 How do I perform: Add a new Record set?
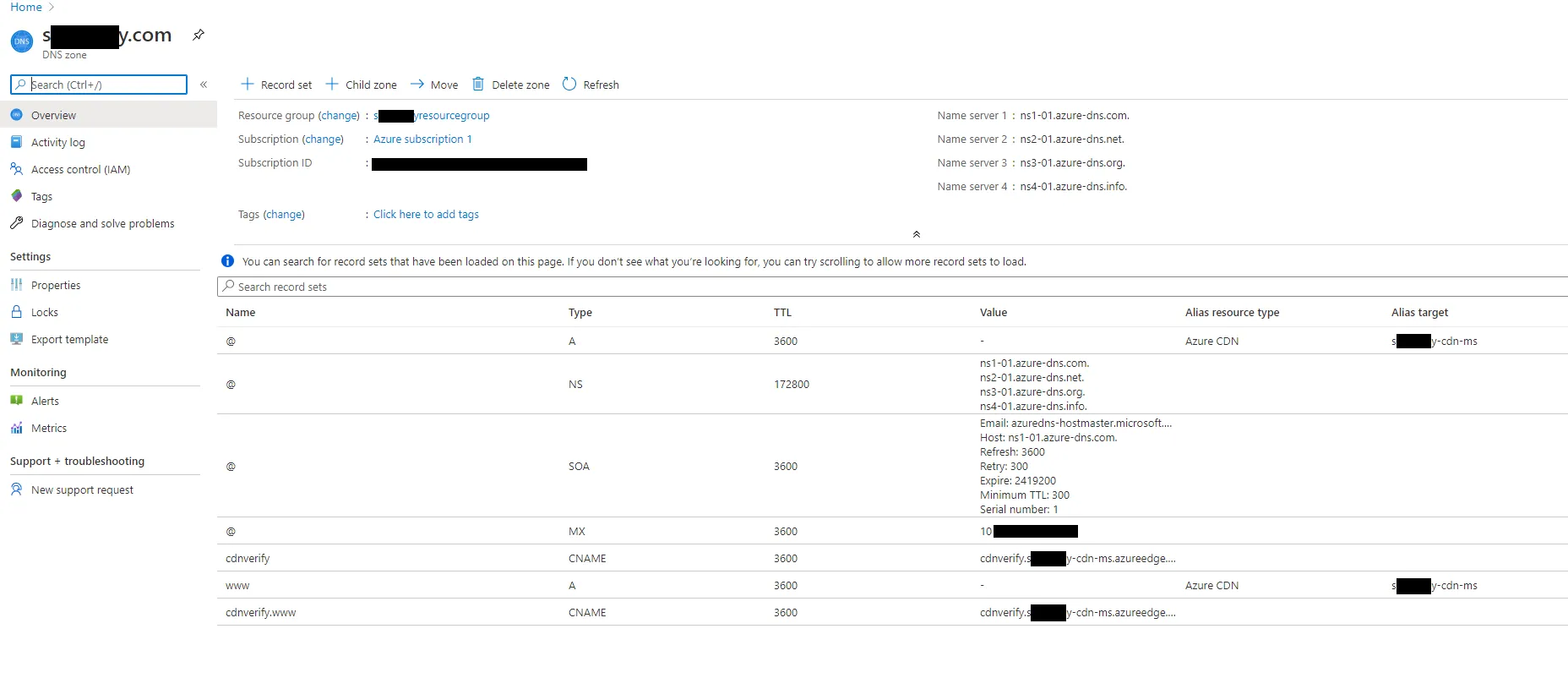pyautogui.click(x=276, y=85)
